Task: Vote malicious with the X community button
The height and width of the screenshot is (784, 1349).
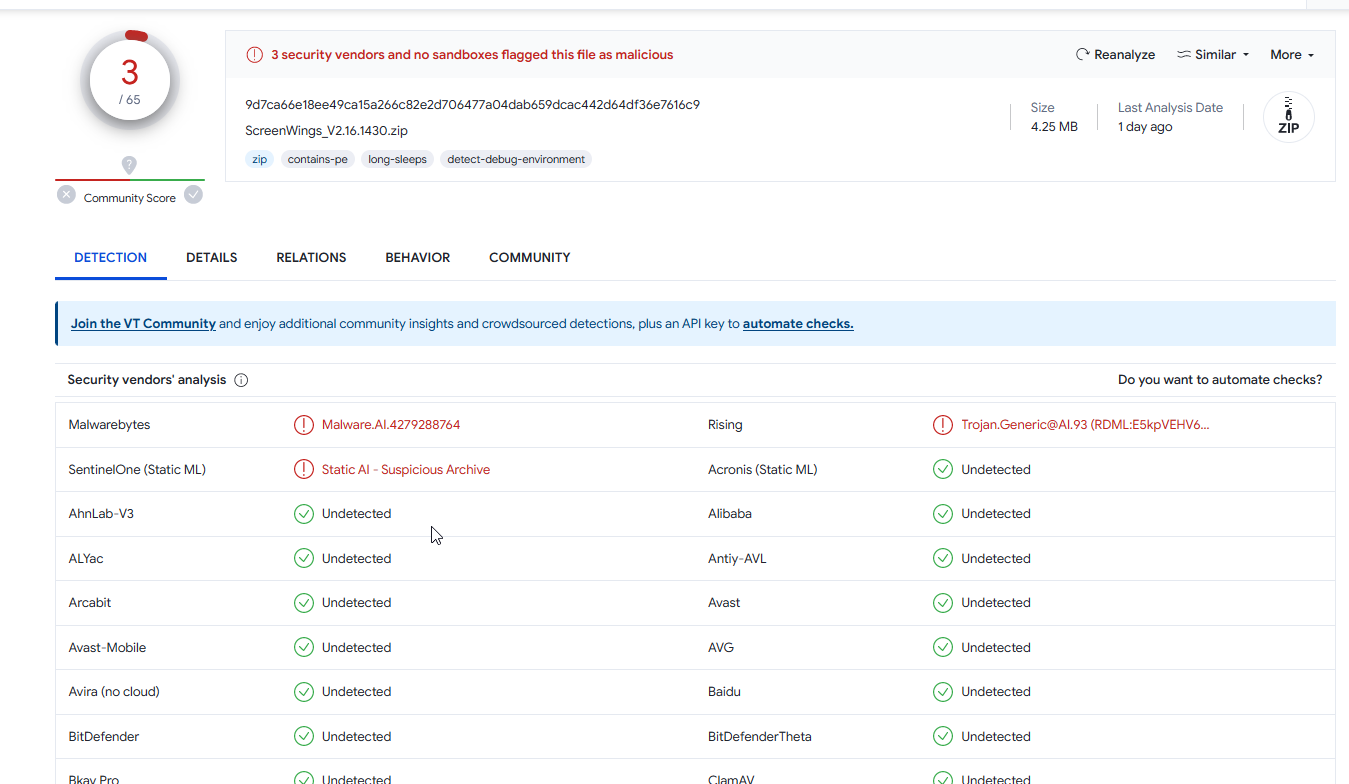Action: point(66,195)
